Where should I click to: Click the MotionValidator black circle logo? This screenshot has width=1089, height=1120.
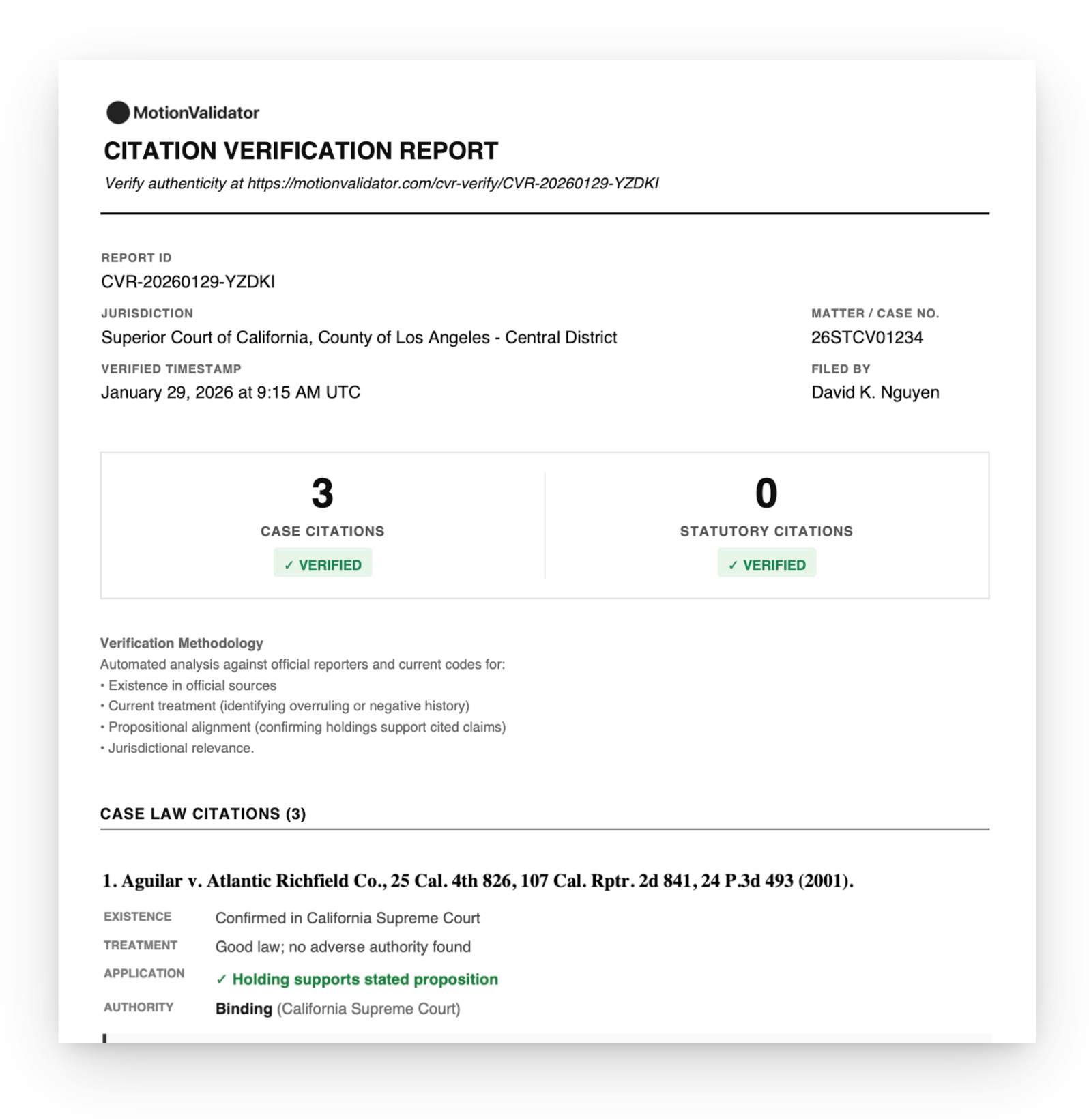tap(117, 113)
